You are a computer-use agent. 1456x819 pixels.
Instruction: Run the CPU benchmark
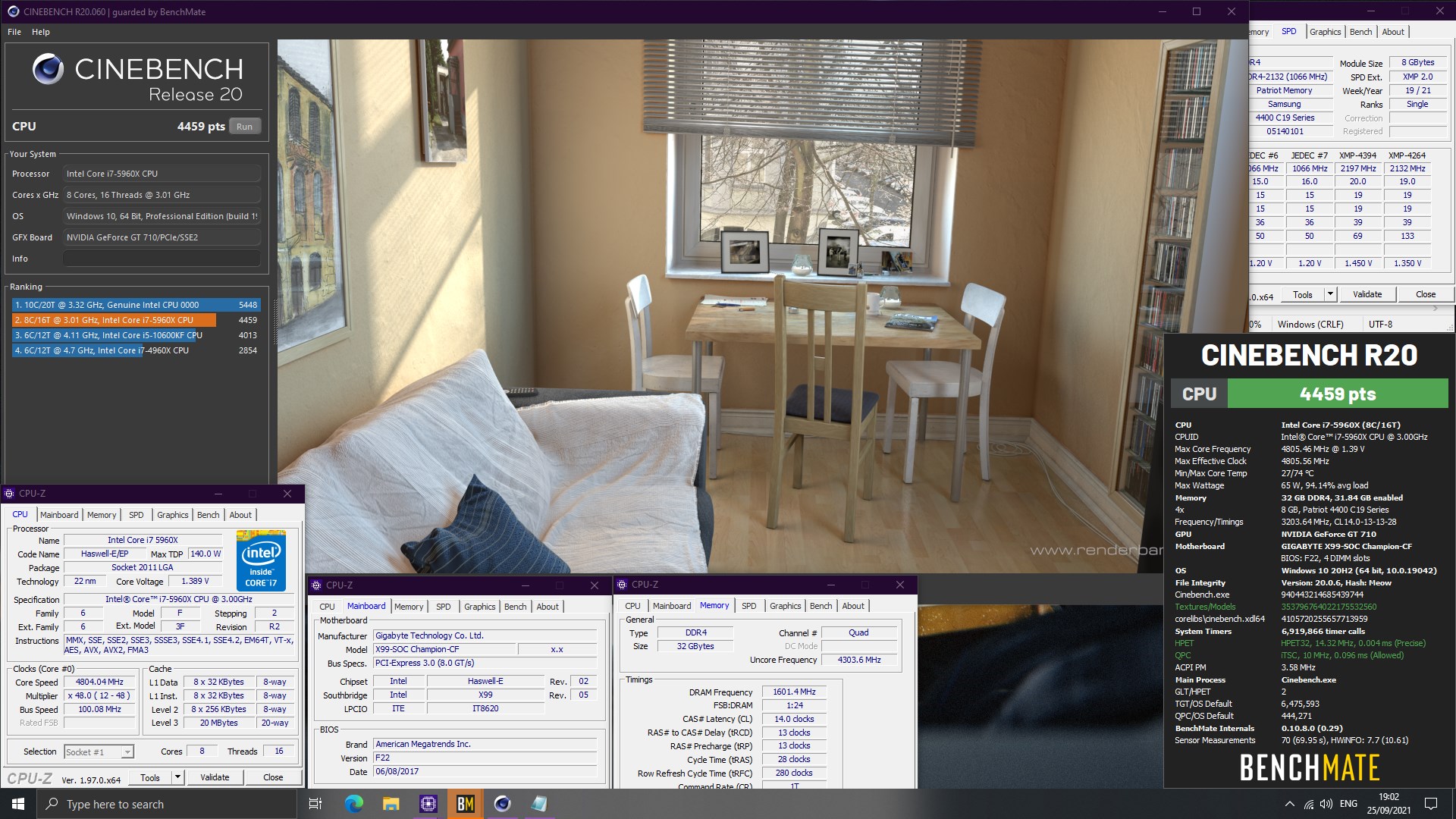pos(244,127)
